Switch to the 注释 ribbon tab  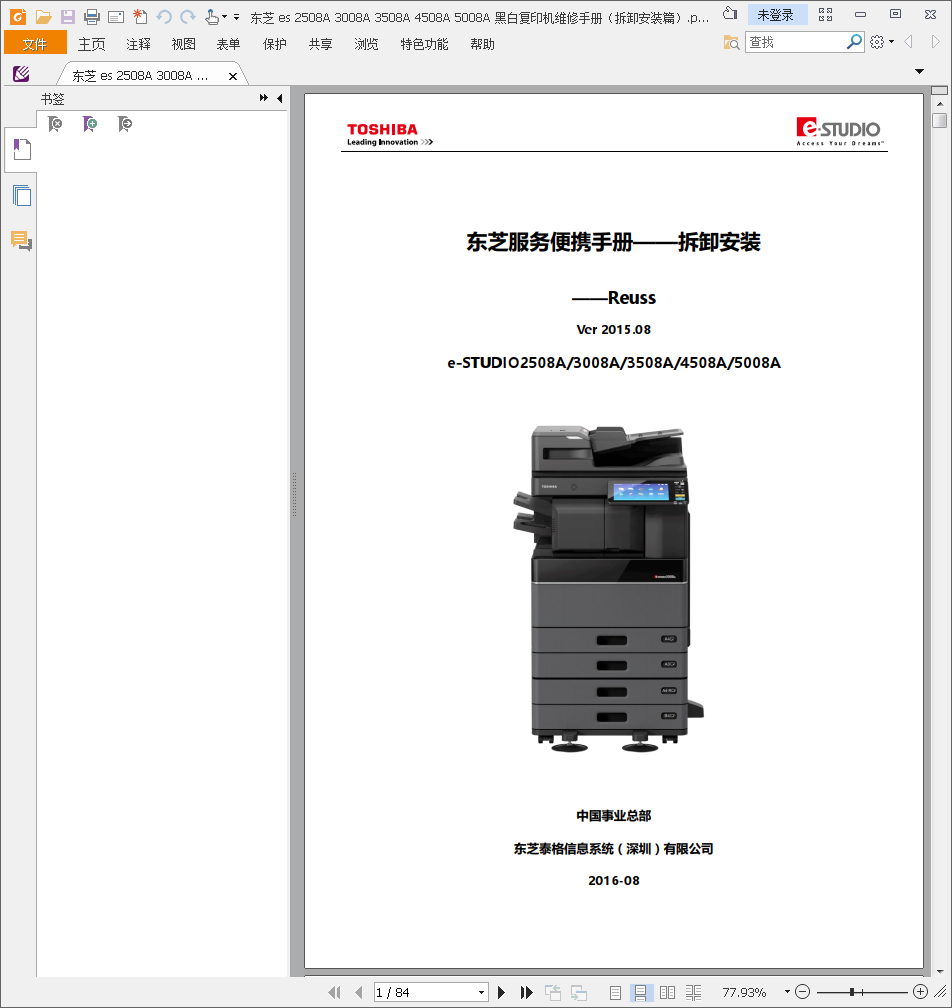[x=138, y=44]
